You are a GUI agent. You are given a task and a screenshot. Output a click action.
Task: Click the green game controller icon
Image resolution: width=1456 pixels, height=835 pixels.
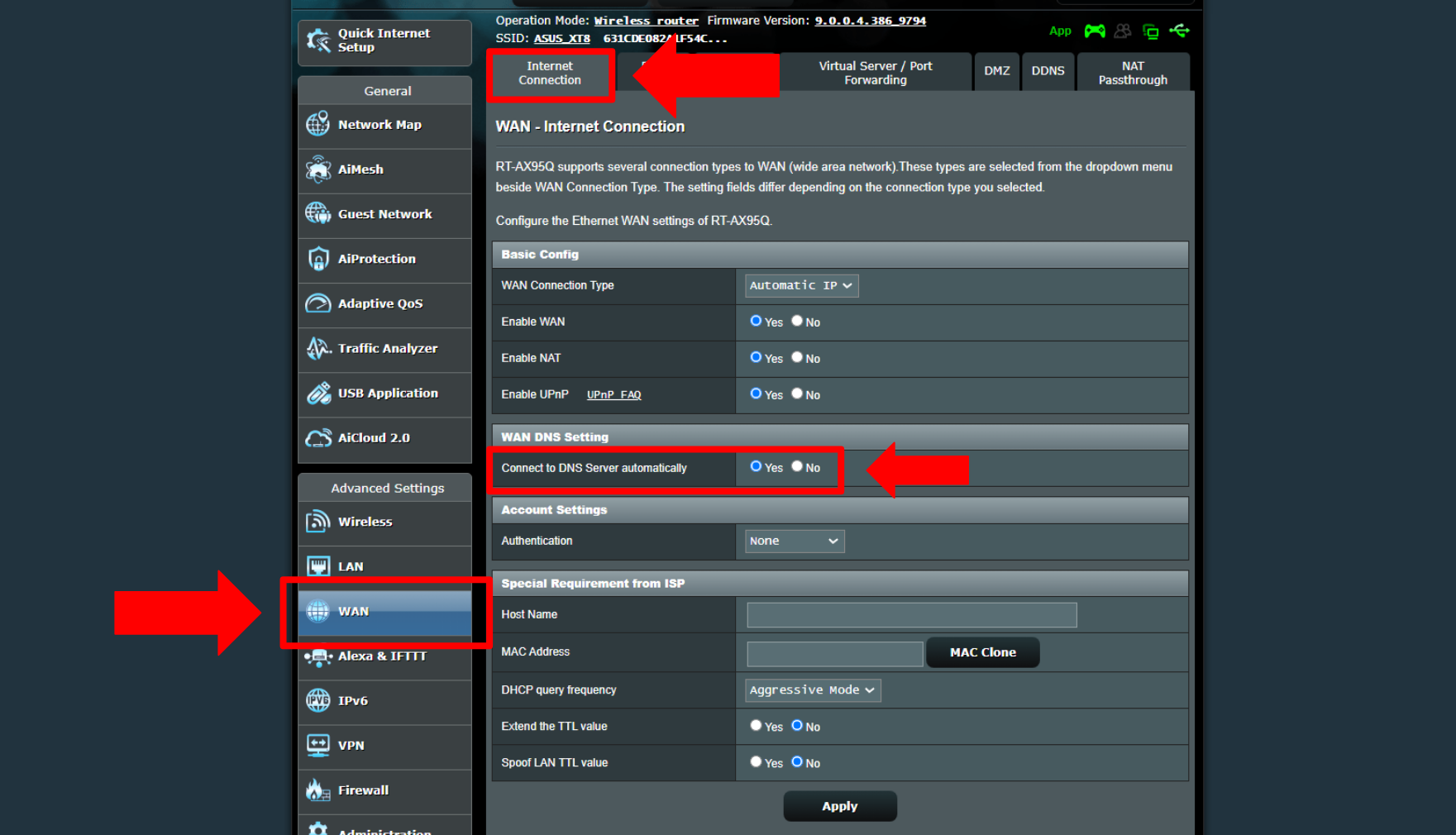click(1095, 31)
